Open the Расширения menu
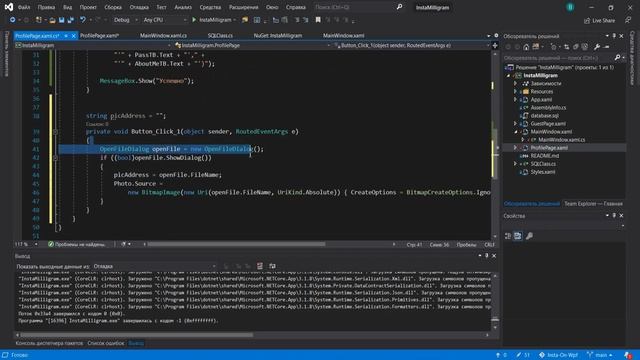640x360 pixels. pyautogui.click(x=243, y=7)
